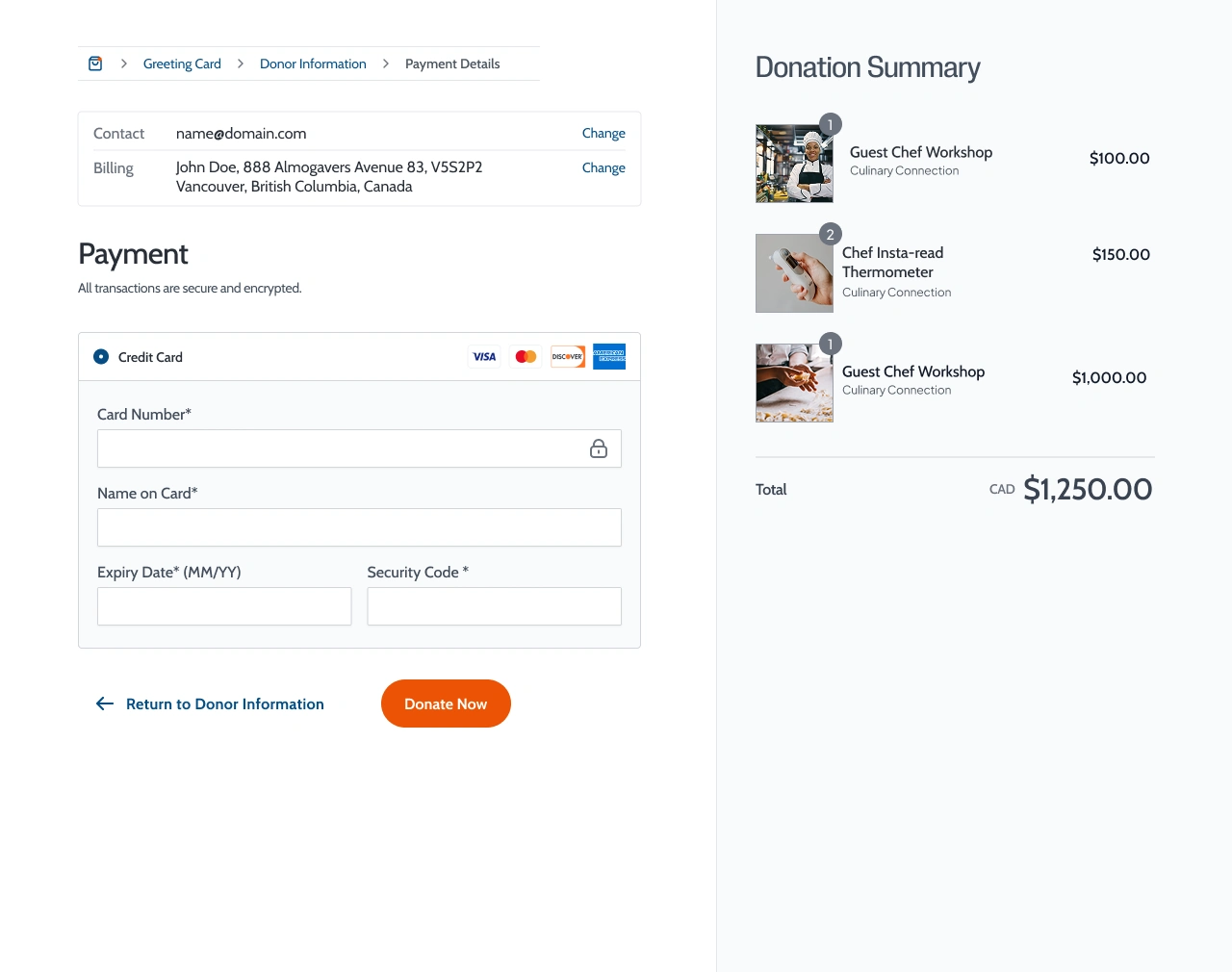The height and width of the screenshot is (972, 1232).
Task: Focus the Name on Card field
Action: [359, 527]
